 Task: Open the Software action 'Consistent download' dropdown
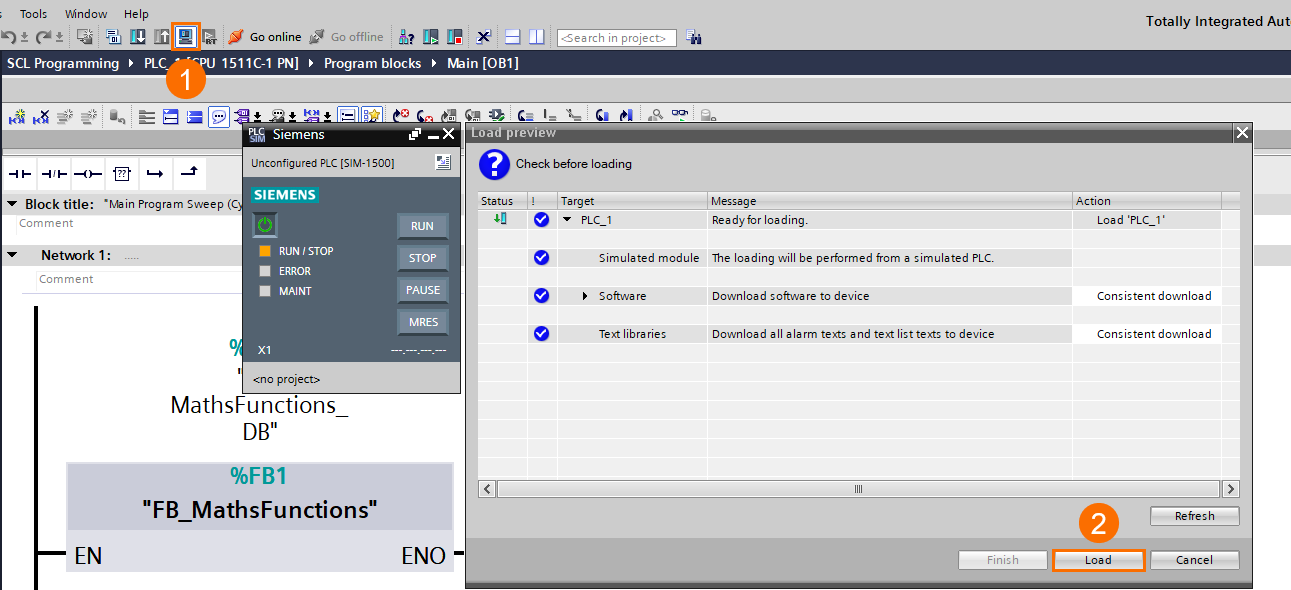point(1148,296)
